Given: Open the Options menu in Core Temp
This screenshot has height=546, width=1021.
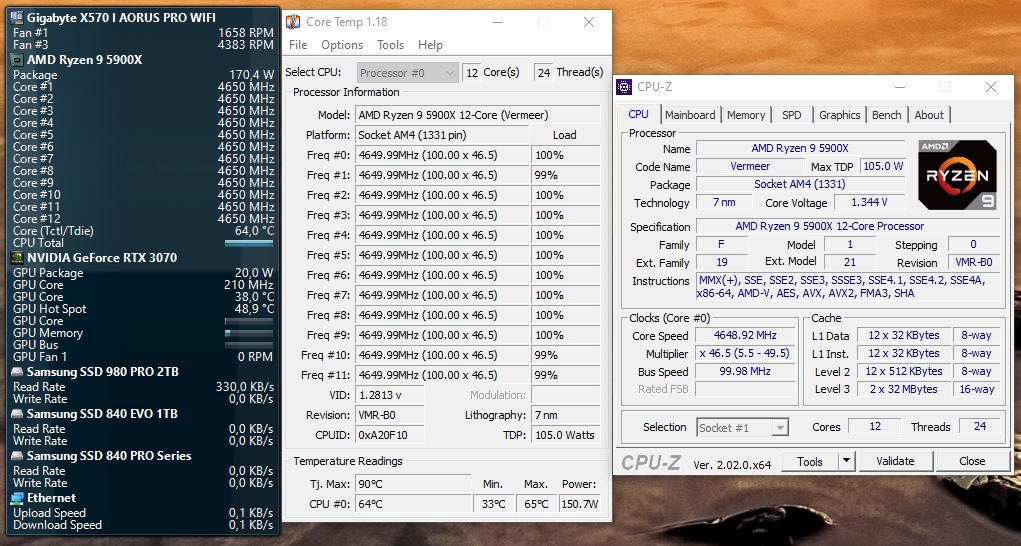Looking at the screenshot, I should [342, 45].
